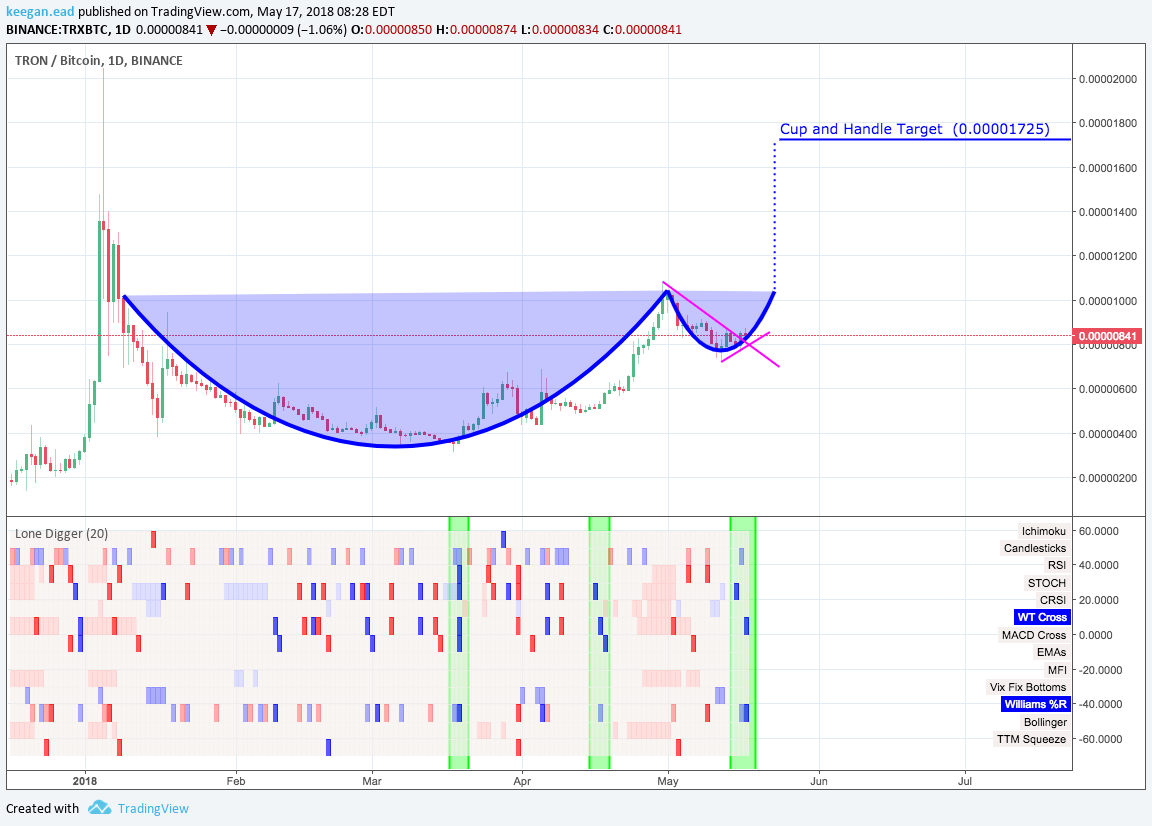Screen dimensions: 1152x826
Task: Click the red down-triangle price change icon
Action: point(212,30)
